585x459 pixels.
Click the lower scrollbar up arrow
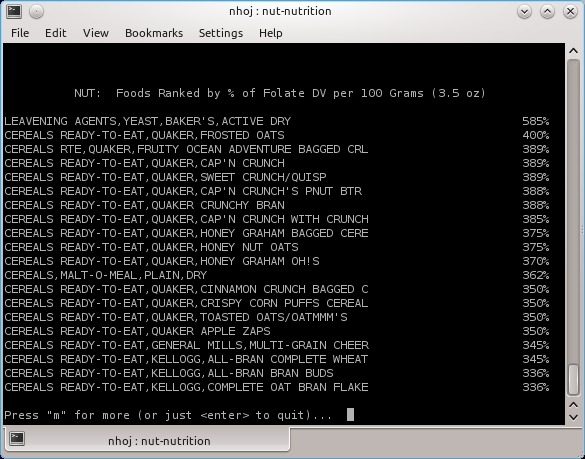[x=573, y=405]
